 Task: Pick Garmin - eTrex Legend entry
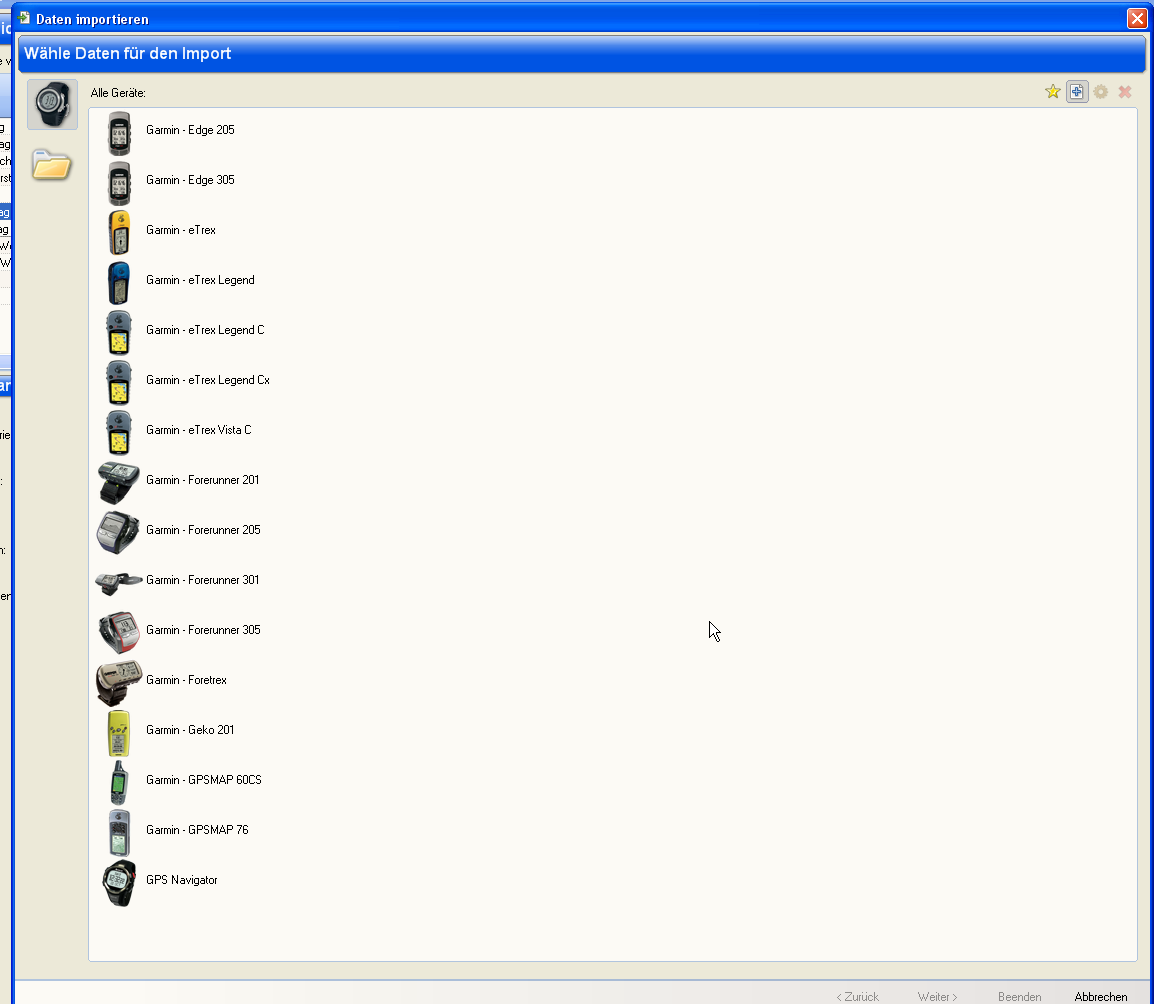click(x=200, y=280)
